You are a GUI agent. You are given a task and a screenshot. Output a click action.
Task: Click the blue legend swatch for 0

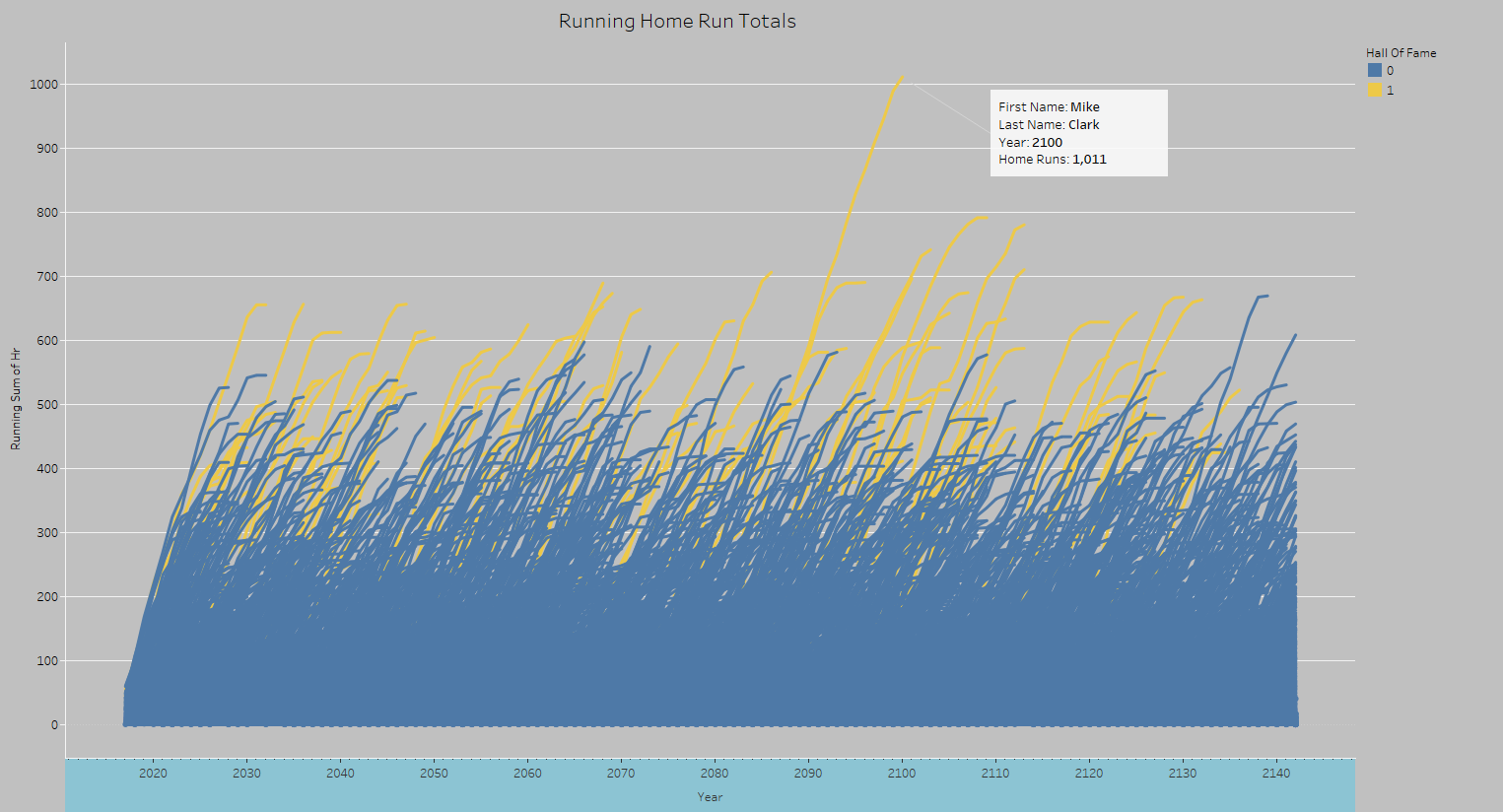point(1374,70)
